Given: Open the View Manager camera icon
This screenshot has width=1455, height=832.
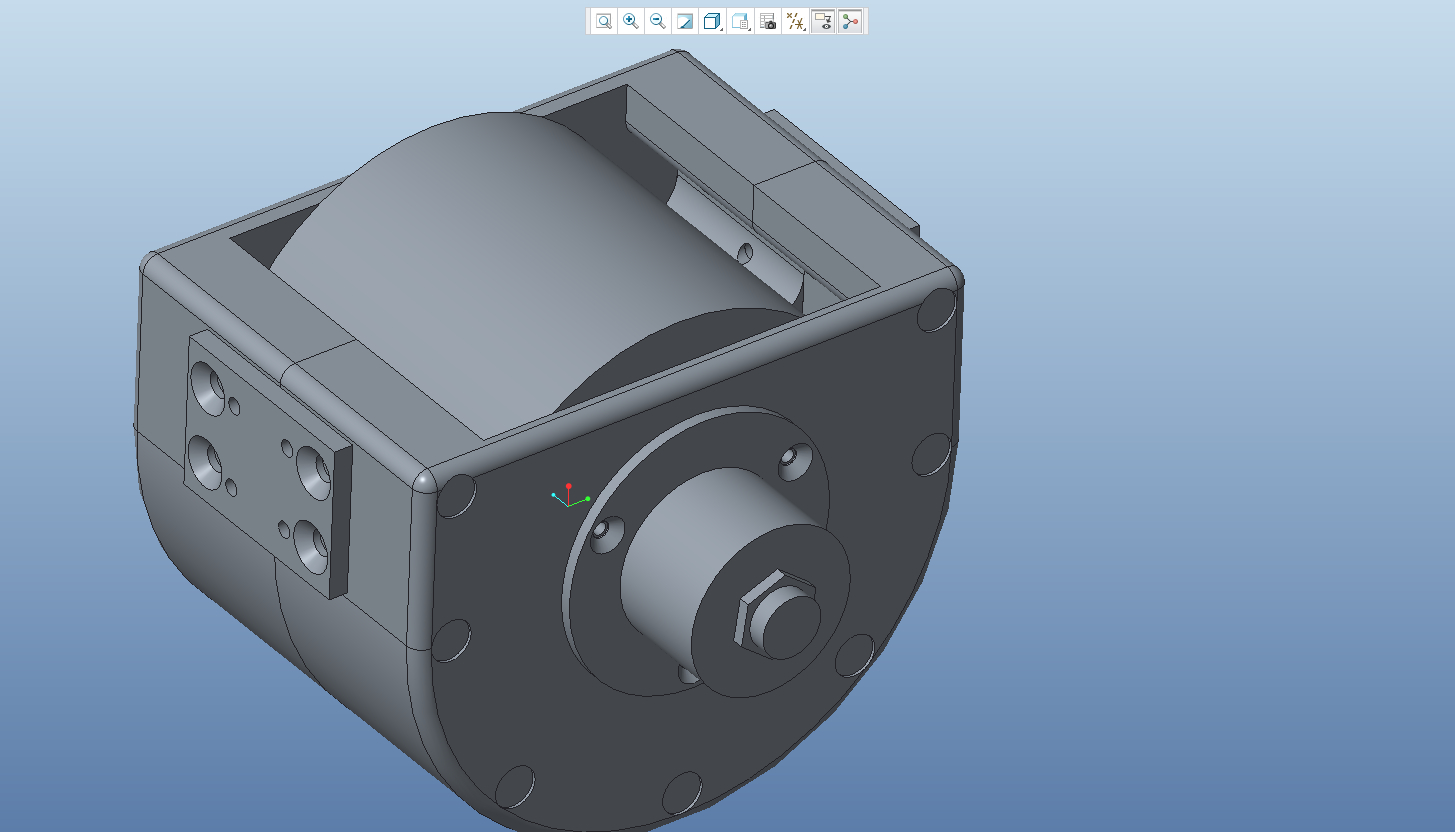Looking at the screenshot, I should pyautogui.click(x=768, y=21).
